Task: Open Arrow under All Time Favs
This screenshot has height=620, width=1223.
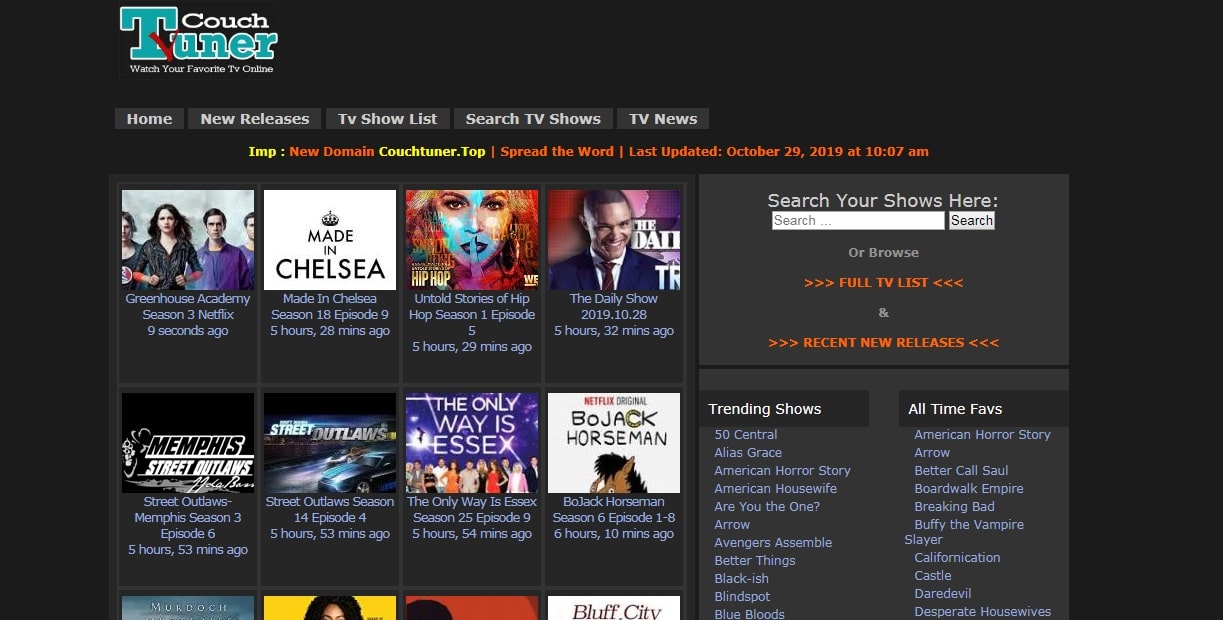Action: click(932, 453)
